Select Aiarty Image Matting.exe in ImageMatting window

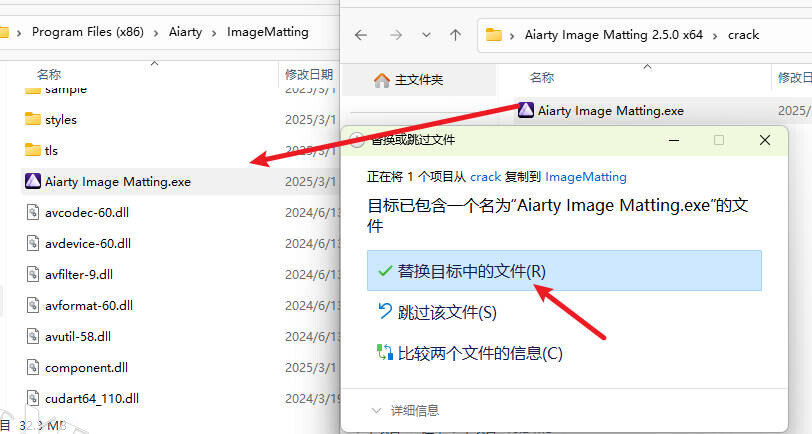pyautogui.click(x=118, y=182)
